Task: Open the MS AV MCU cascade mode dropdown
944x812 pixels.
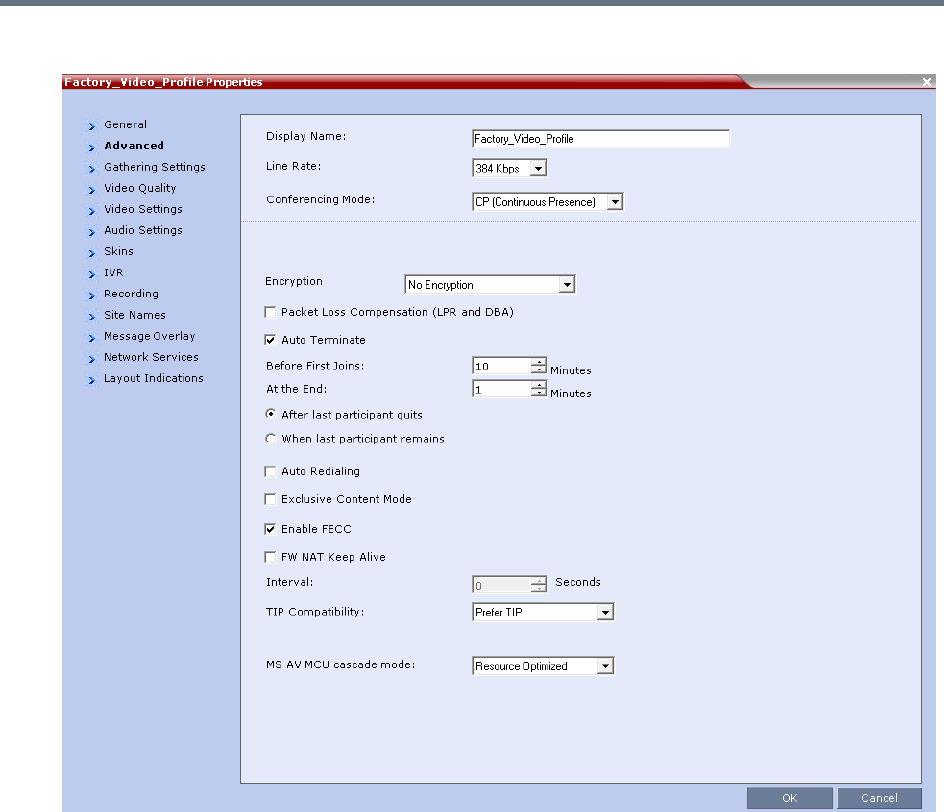Action: [x=606, y=666]
